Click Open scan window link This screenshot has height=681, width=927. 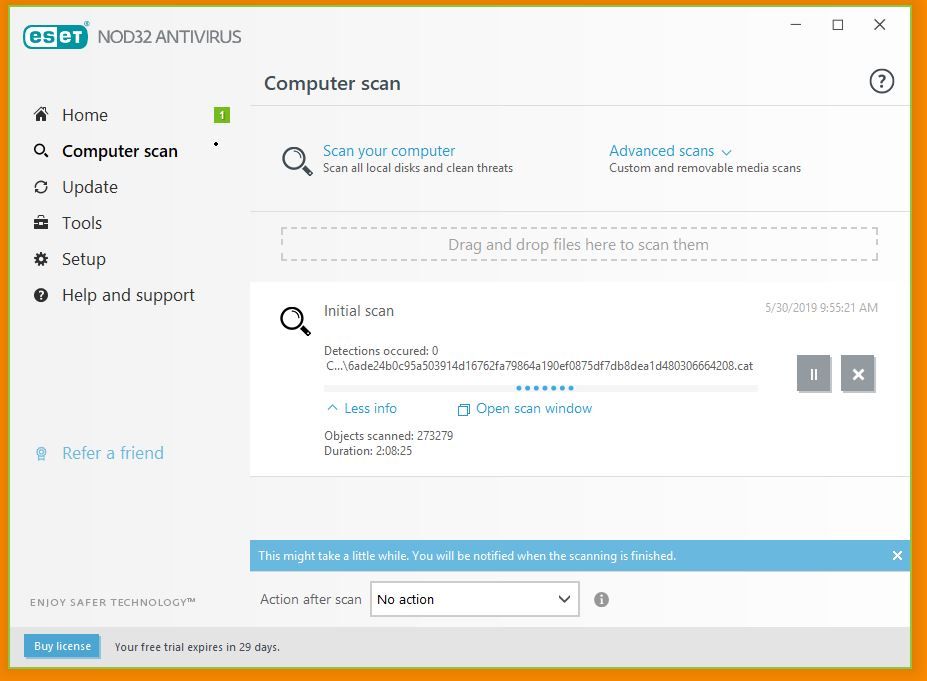point(534,408)
